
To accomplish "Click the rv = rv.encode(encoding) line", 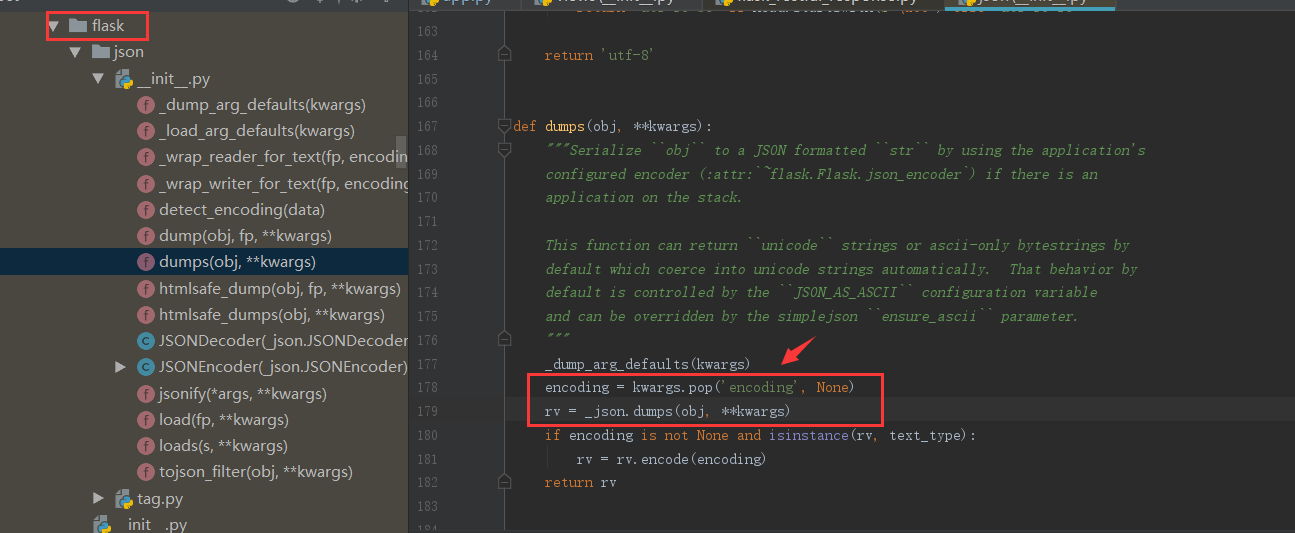I will (x=671, y=459).
